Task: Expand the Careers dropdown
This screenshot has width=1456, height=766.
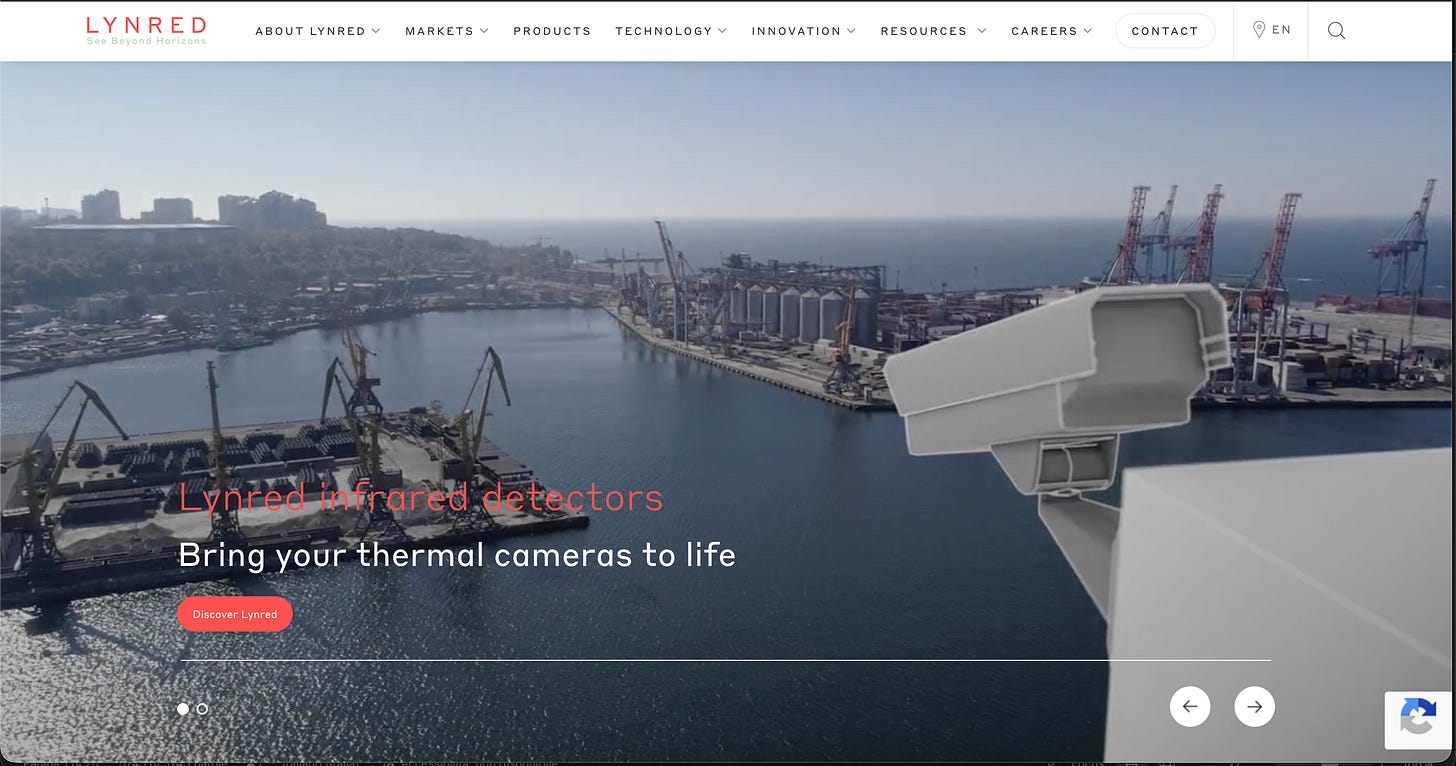Action: [1052, 31]
